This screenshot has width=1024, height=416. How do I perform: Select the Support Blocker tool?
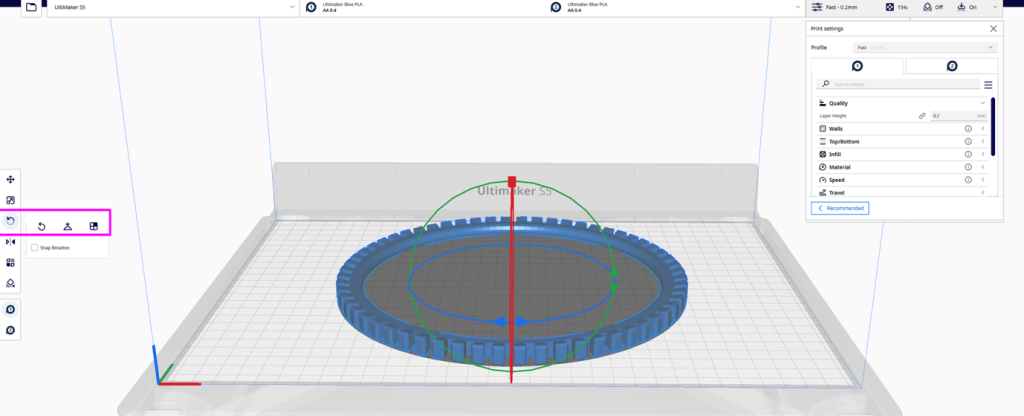pos(10,283)
